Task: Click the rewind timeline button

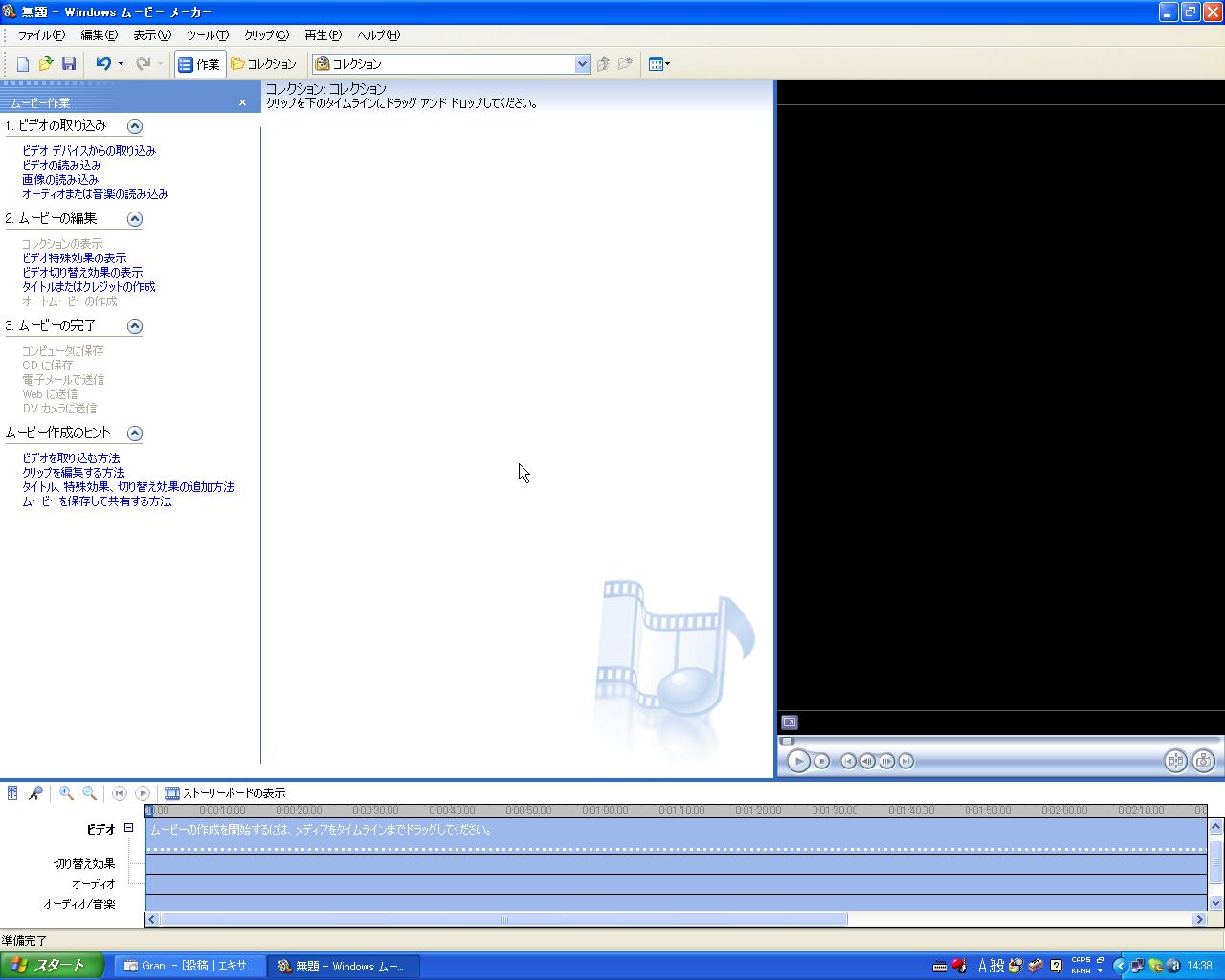Action: click(120, 793)
